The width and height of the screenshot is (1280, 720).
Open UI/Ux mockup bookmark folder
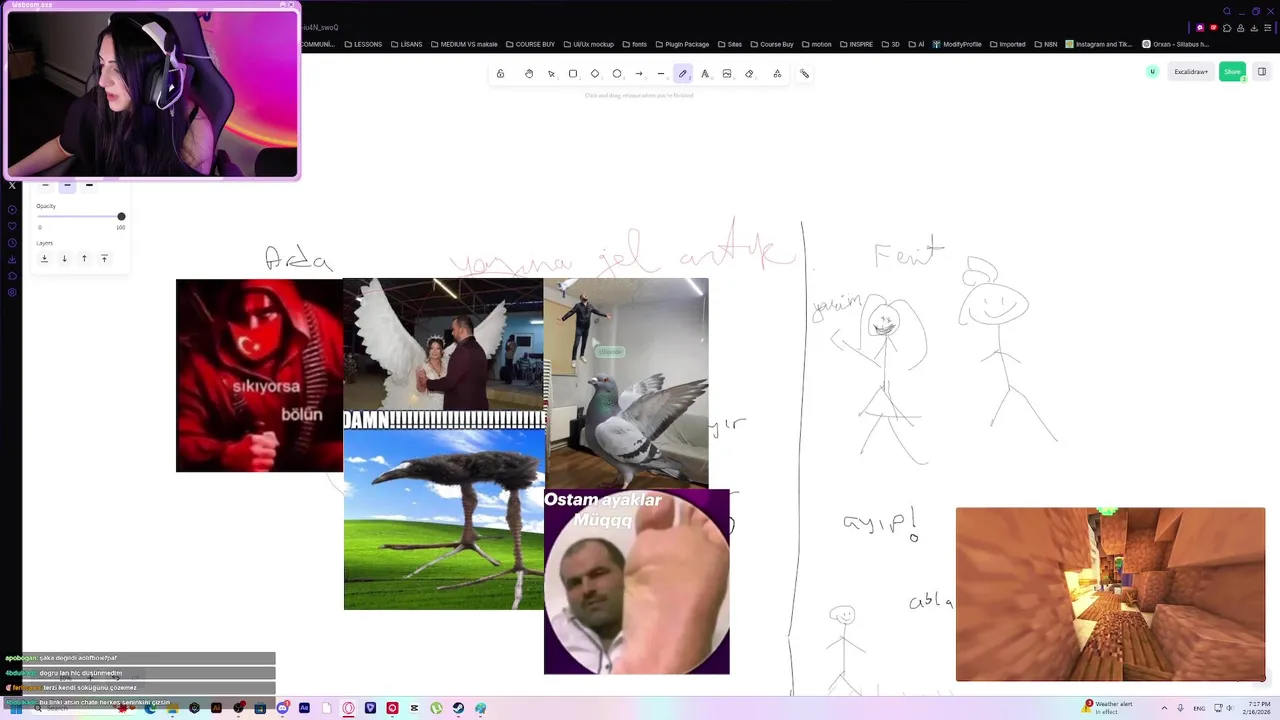(x=588, y=44)
